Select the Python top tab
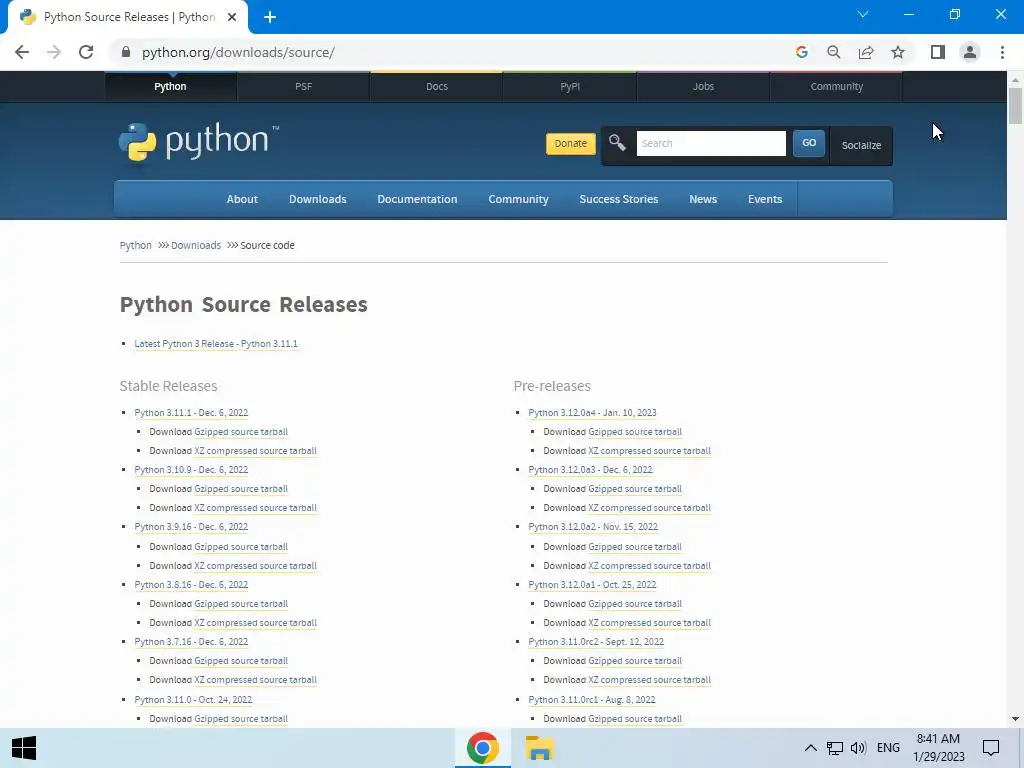The image size is (1024, 768). click(x=170, y=86)
